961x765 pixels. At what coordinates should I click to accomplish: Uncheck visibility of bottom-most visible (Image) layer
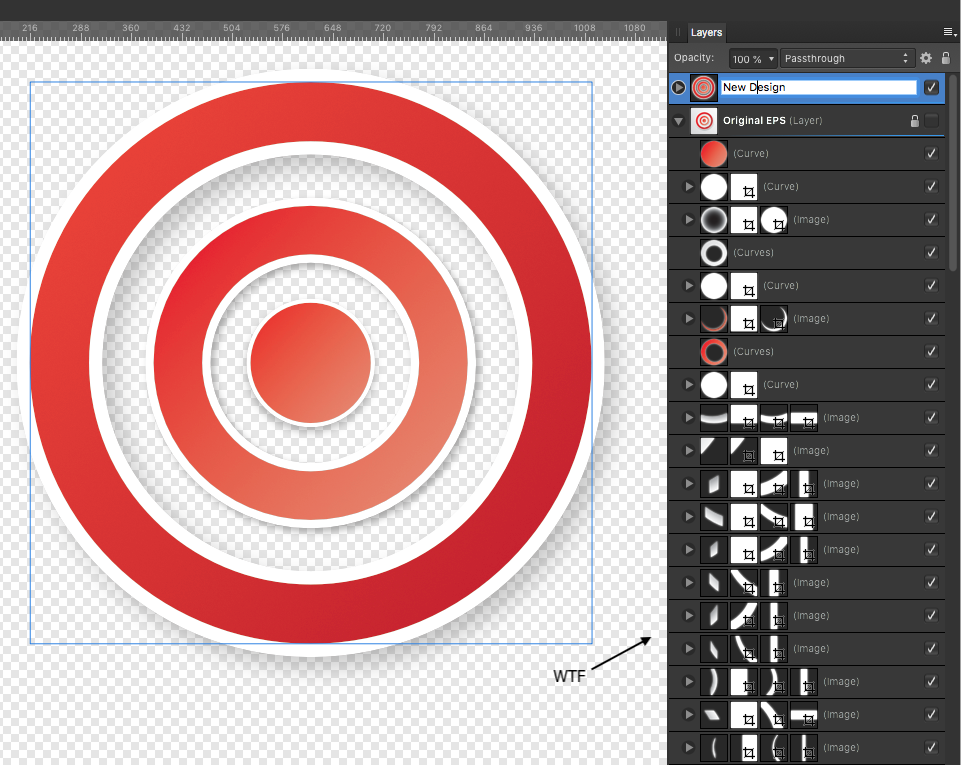point(932,747)
